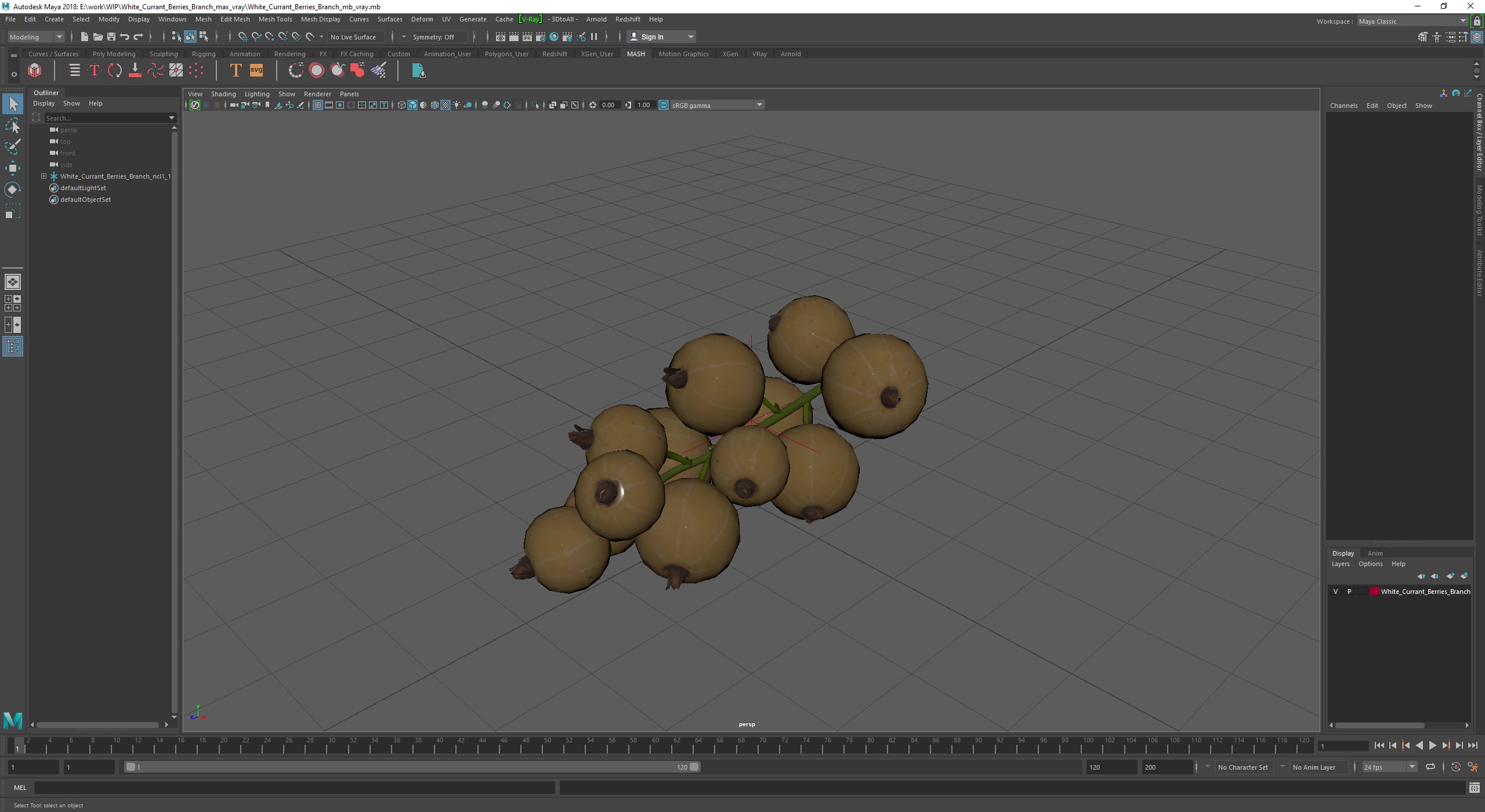This screenshot has height=812, width=1485.
Task: Pick the Paint selection tool
Action: click(13, 147)
